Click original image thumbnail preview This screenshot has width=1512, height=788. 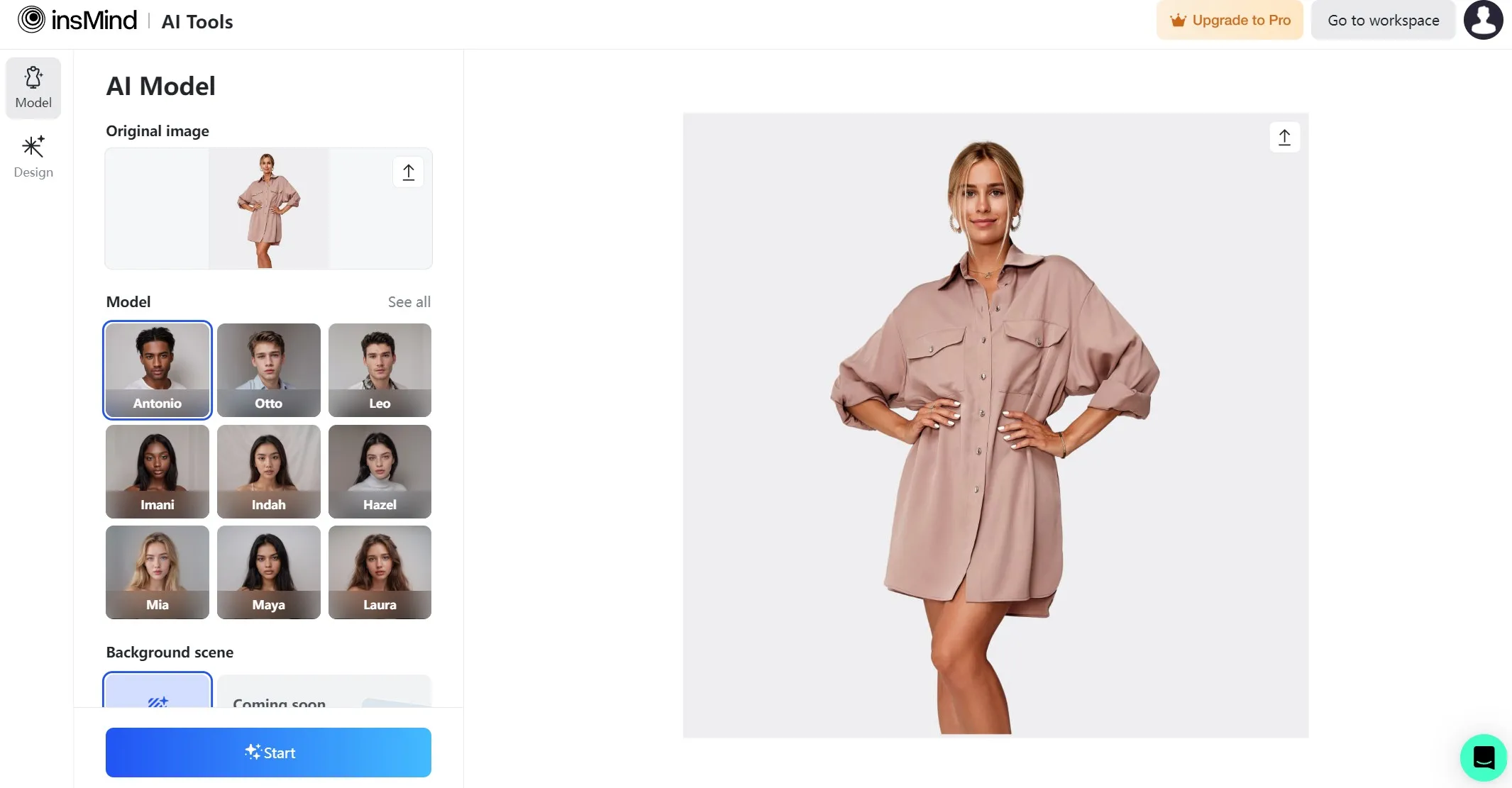268,208
